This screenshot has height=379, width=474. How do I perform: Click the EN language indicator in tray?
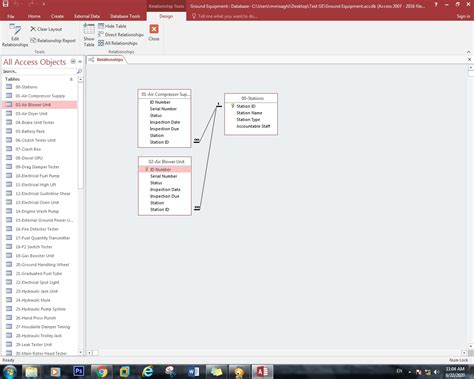click(x=399, y=371)
